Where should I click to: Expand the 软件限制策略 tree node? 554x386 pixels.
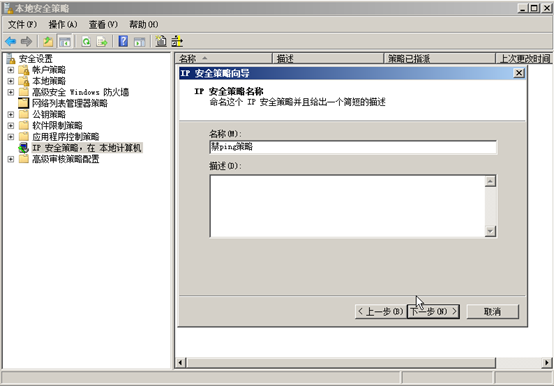coord(11,125)
